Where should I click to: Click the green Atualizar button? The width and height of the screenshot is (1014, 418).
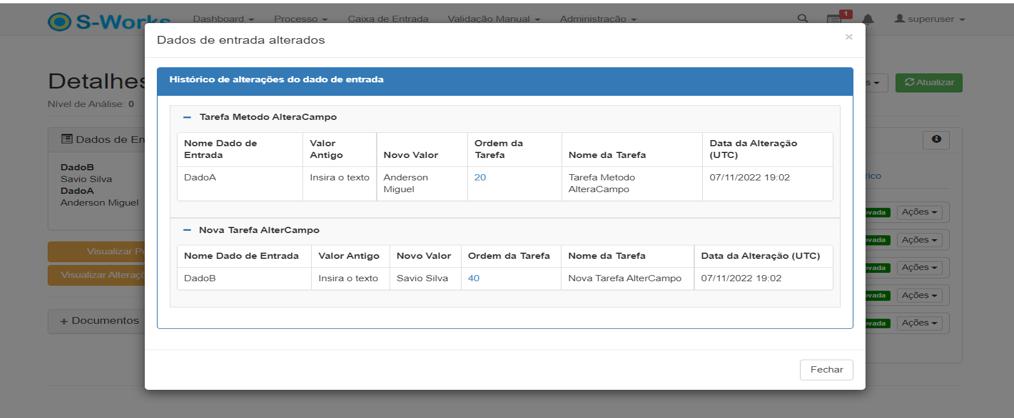928,83
